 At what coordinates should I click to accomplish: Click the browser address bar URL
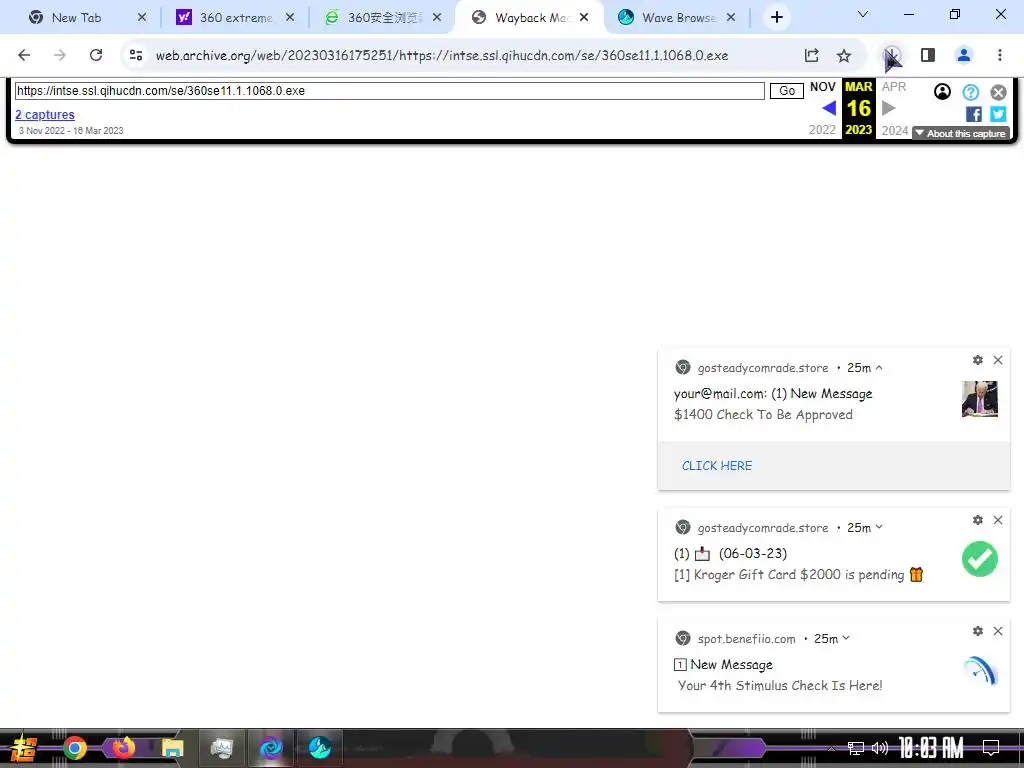pos(441,56)
